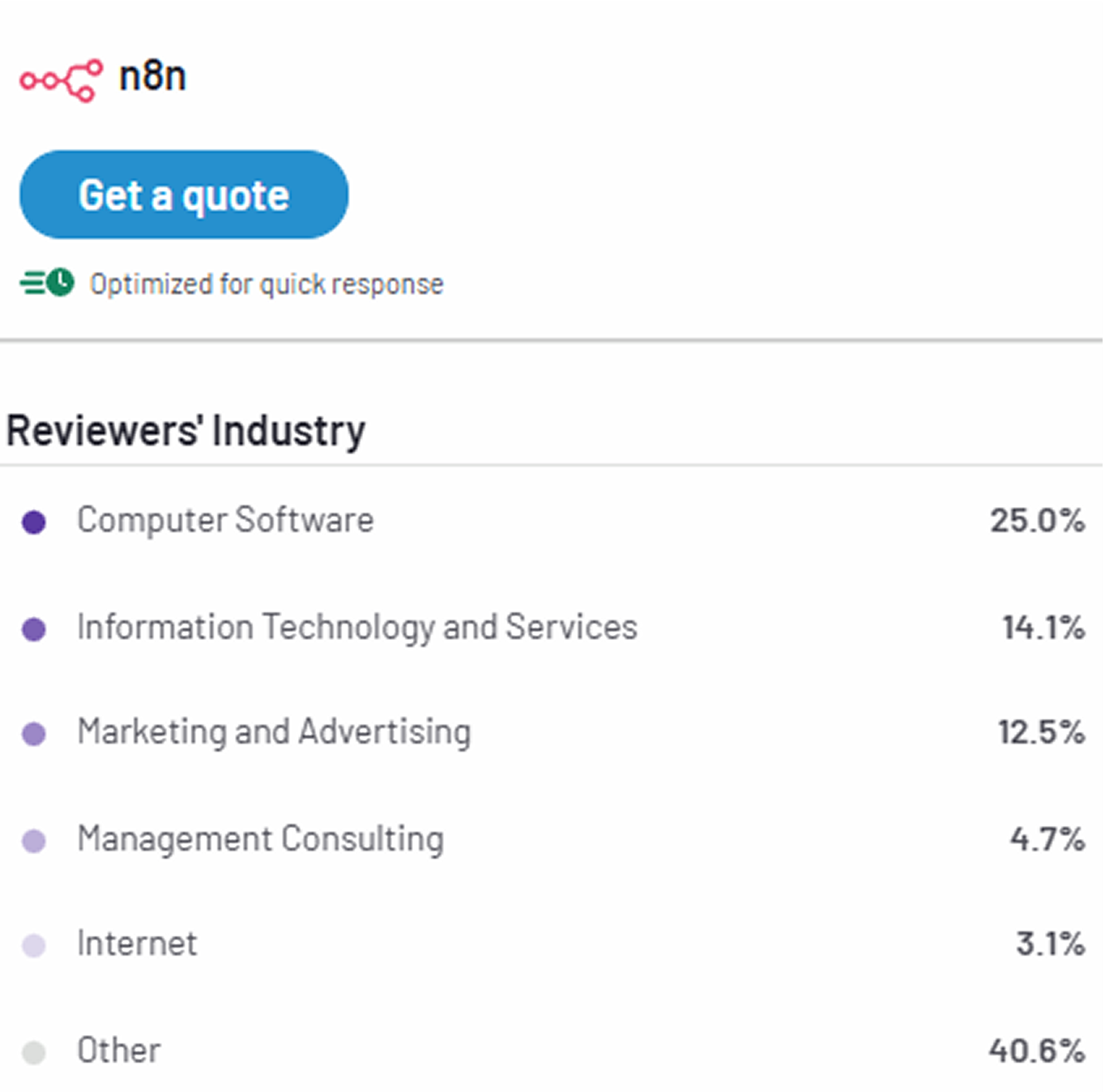
Task: Click the 25.0% Computer Software value
Action: 1037,520
